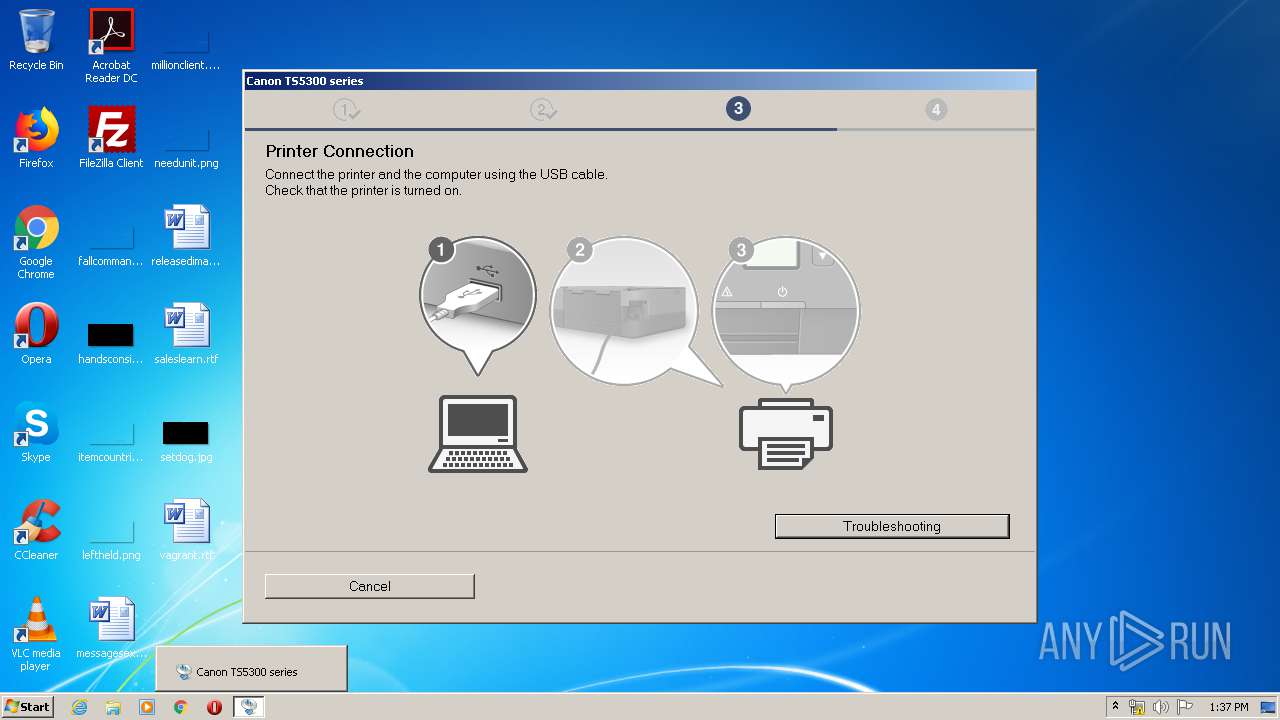Open the volume speaker tray icon
Image resolution: width=1280 pixels, height=720 pixels.
pyautogui.click(x=1161, y=707)
